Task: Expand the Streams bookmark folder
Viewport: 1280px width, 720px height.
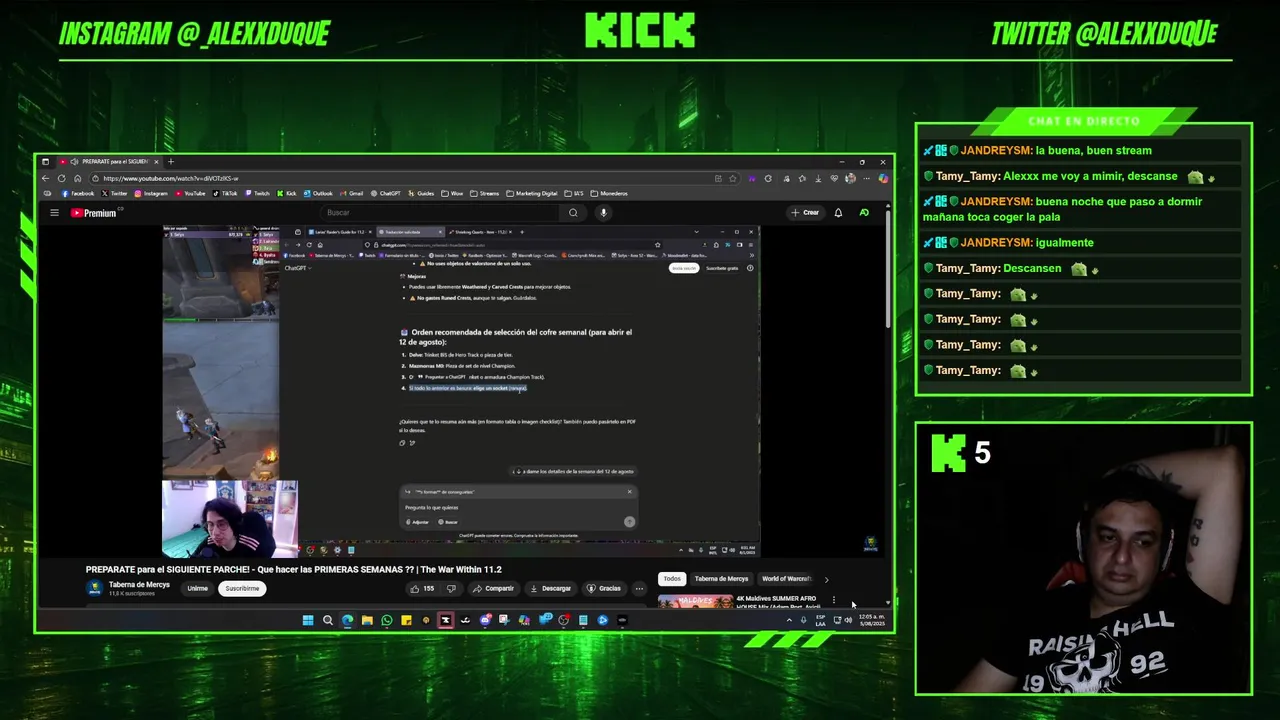Action: tap(484, 193)
